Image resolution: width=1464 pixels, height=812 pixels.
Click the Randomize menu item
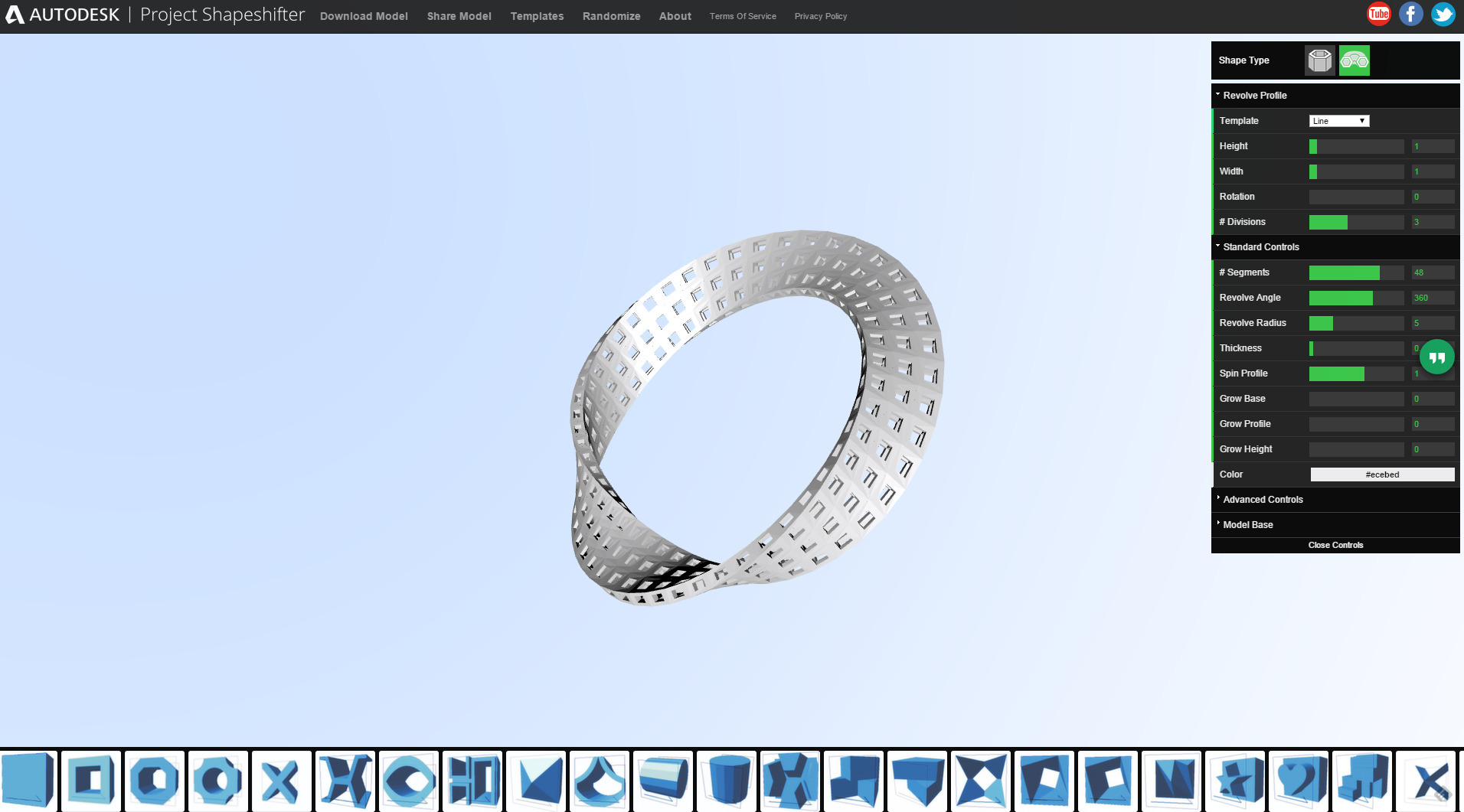pos(611,16)
